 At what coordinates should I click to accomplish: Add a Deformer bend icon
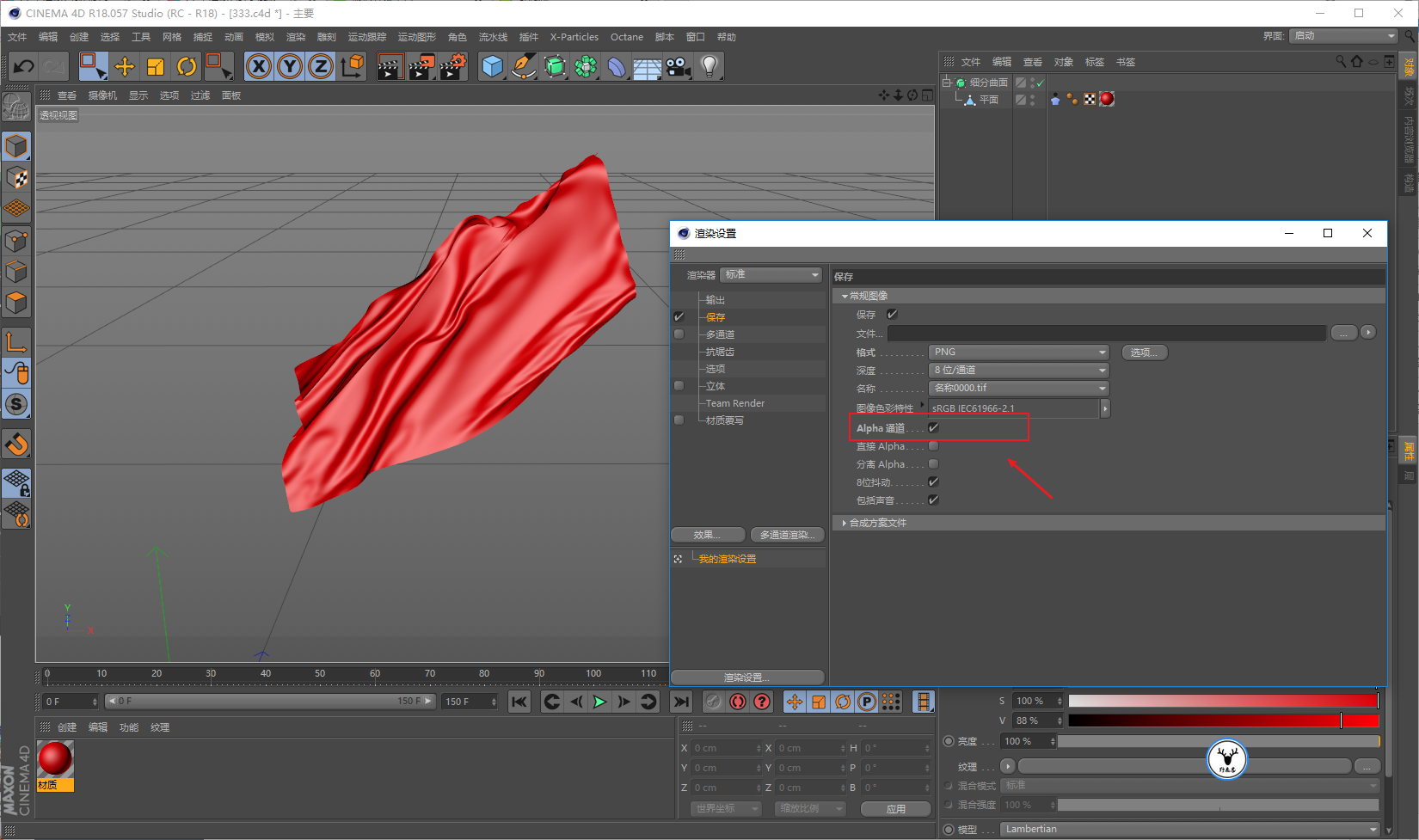click(x=617, y=66)
